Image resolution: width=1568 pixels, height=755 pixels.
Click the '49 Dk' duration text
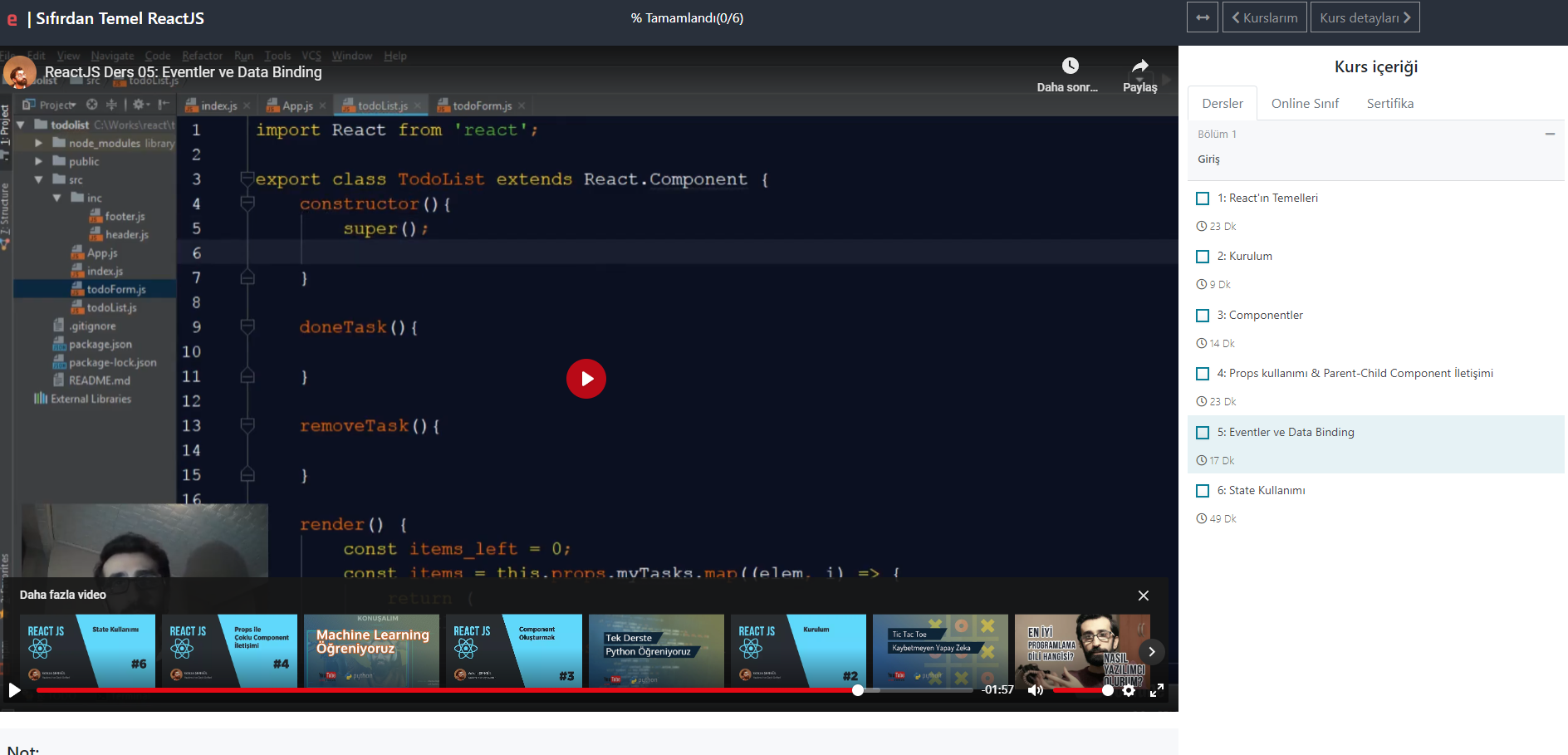1223,519
